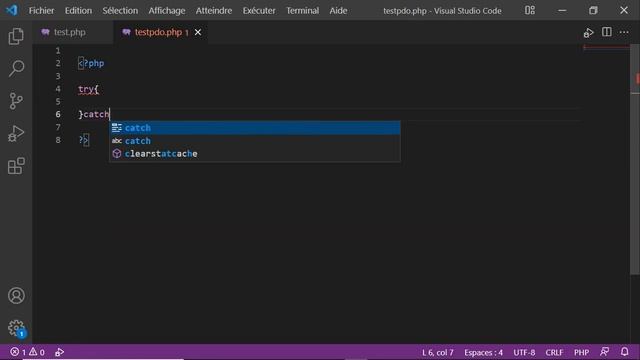The height and width of the screenshot is (360, 640).
Task: Click line number 3 in the gutter
Action: 58,76
